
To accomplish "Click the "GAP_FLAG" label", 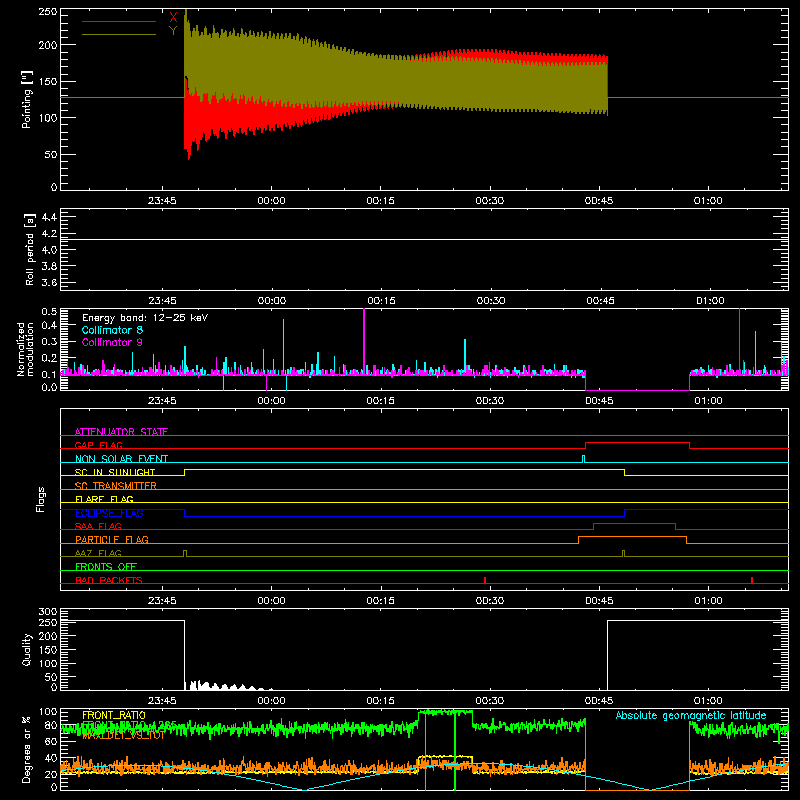I will pyautogui.click(x=98, y=445).
